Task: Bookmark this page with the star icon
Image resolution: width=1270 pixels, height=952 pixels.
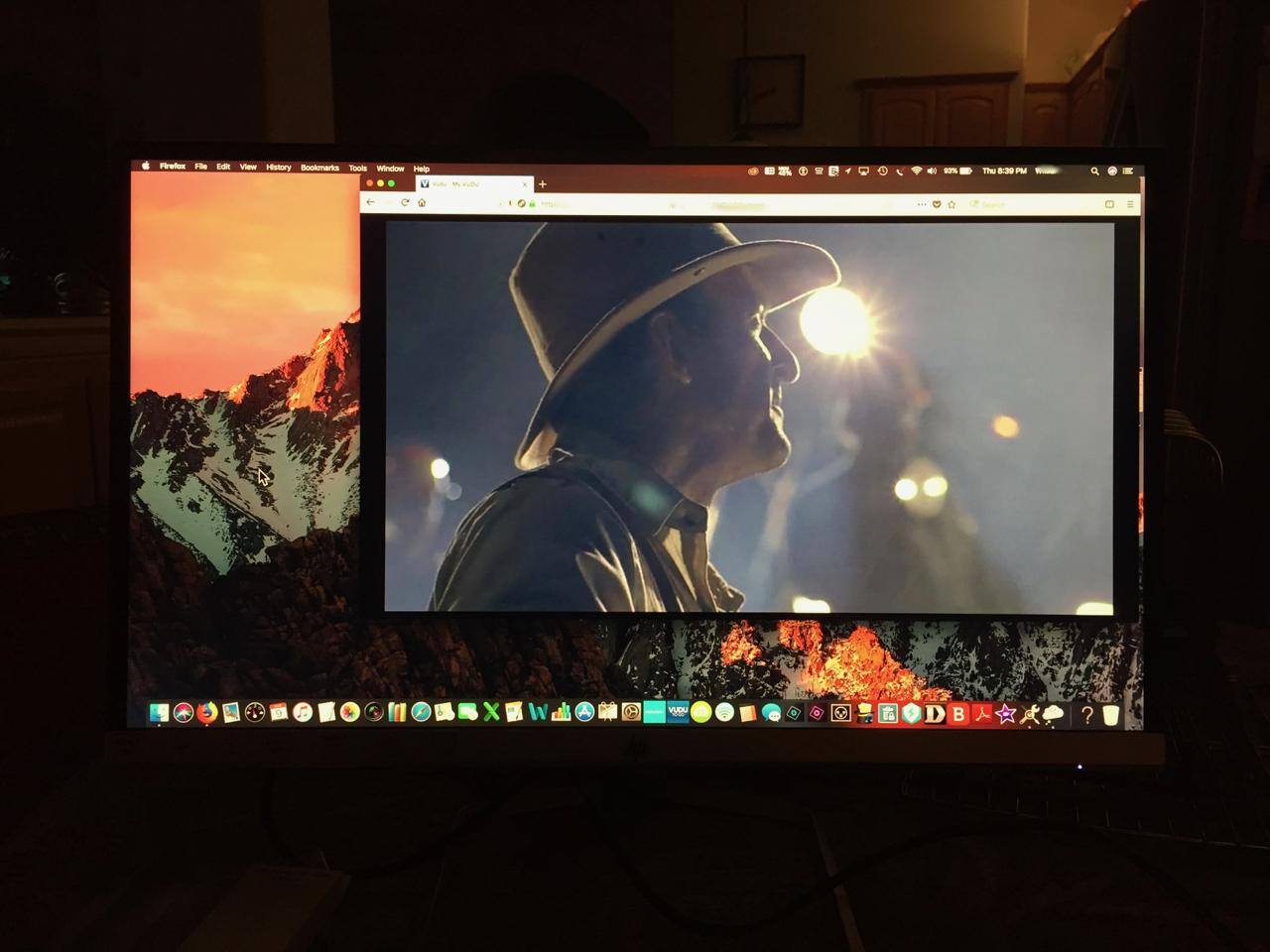Action: (x=952, y=204)
